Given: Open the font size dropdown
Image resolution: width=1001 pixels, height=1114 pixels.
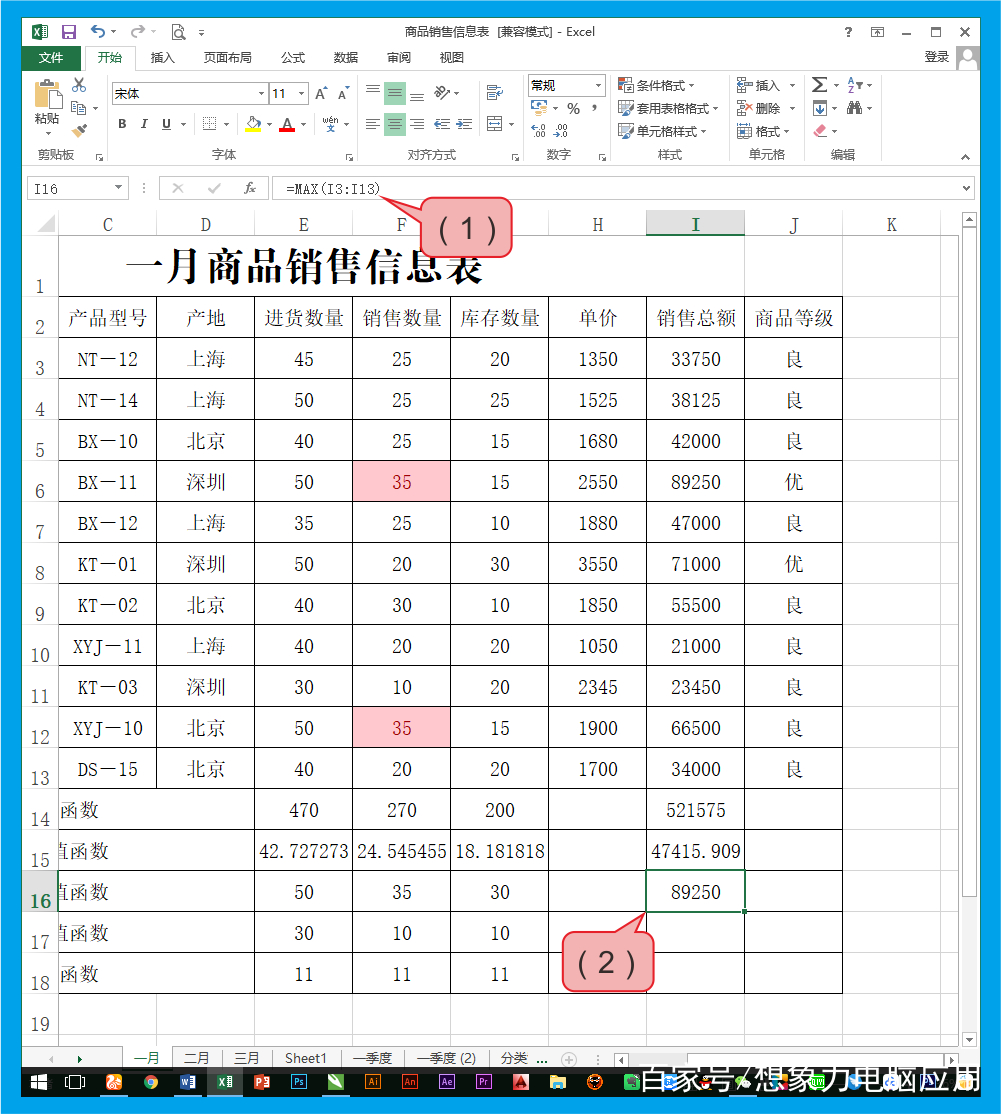Looking at the screenshot, I should coord(300,93).
